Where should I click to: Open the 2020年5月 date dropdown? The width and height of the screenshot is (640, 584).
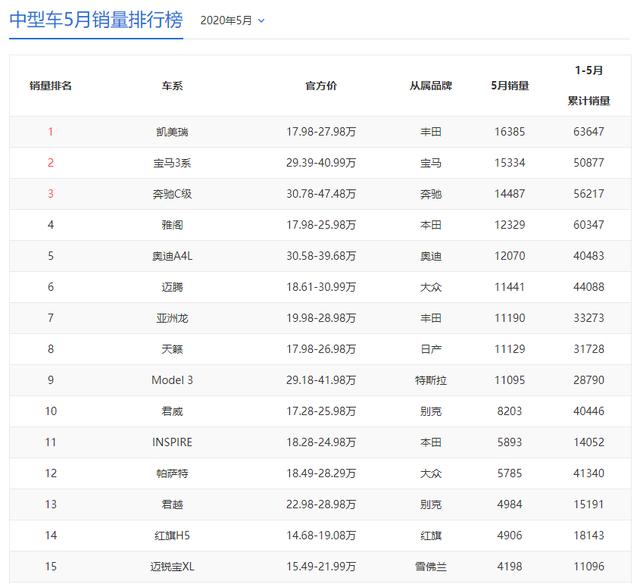232,20
